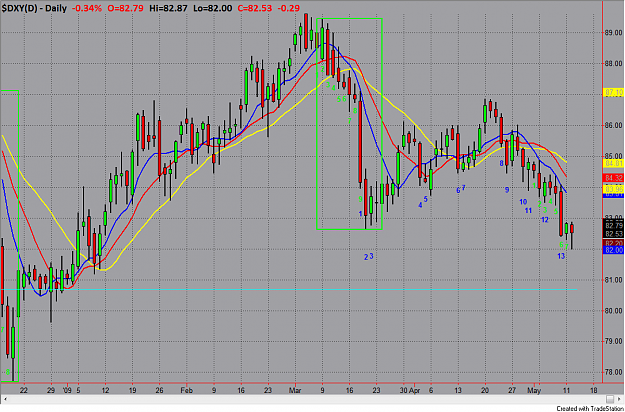Image resolution: width=625 pixels, height=412 pixels.
Task: Click the horizontal scrollbar thumb below the chart
Action: (610, 399)
